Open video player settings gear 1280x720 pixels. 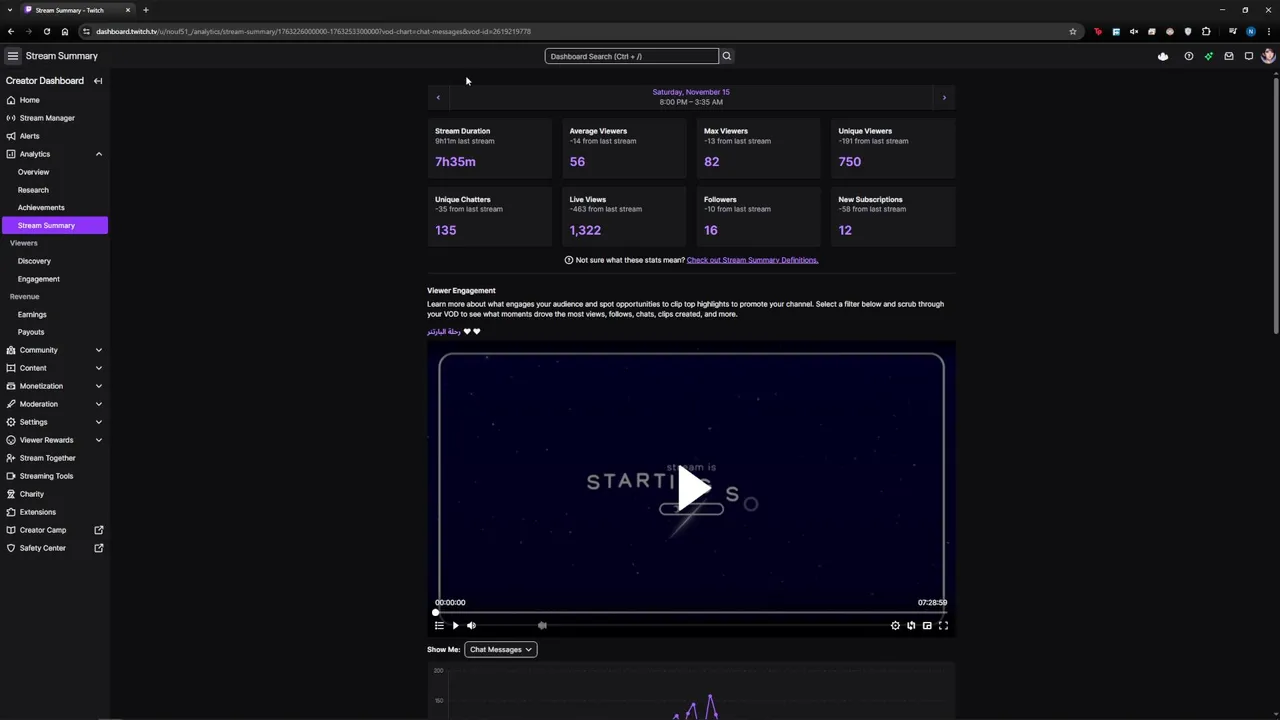[895, 625]
